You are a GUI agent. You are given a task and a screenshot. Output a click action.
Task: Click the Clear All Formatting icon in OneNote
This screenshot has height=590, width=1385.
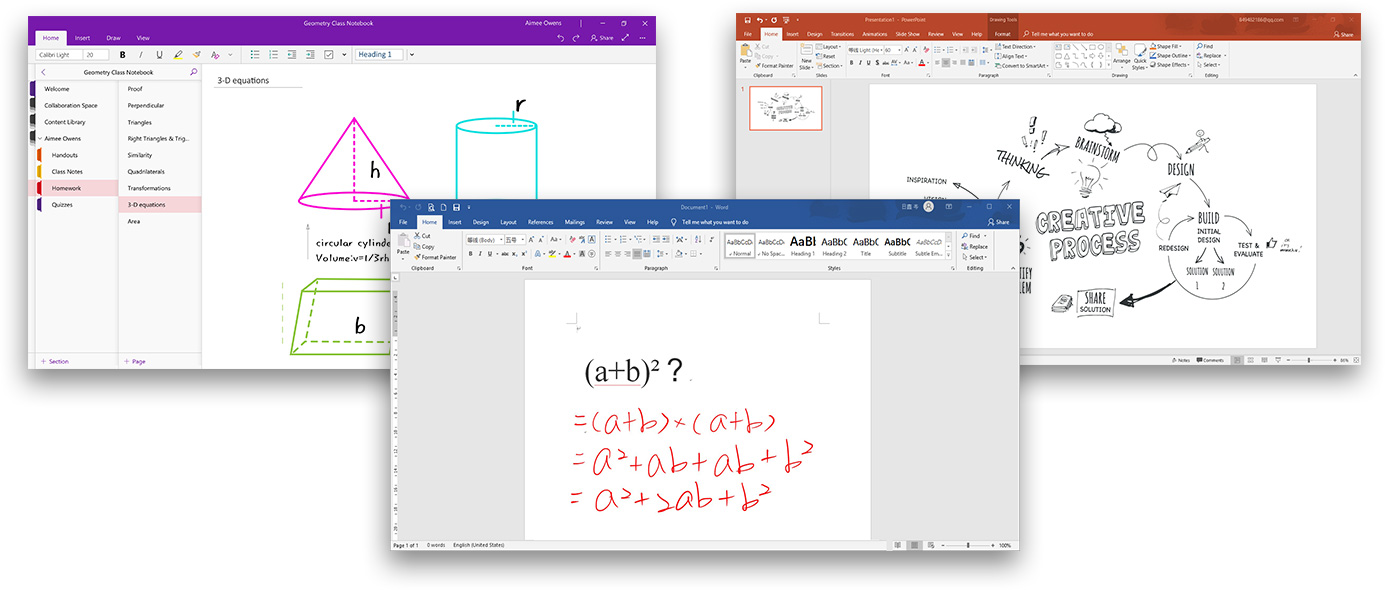(x=214, y=54)
